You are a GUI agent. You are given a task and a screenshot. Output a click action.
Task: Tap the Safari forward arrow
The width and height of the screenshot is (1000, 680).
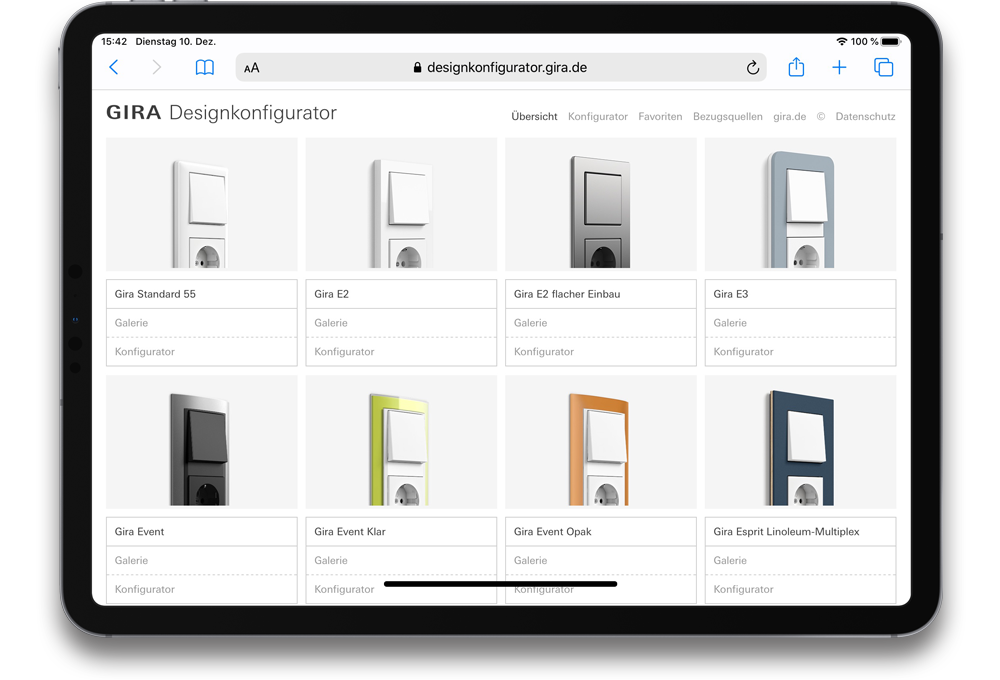point(156,67)
